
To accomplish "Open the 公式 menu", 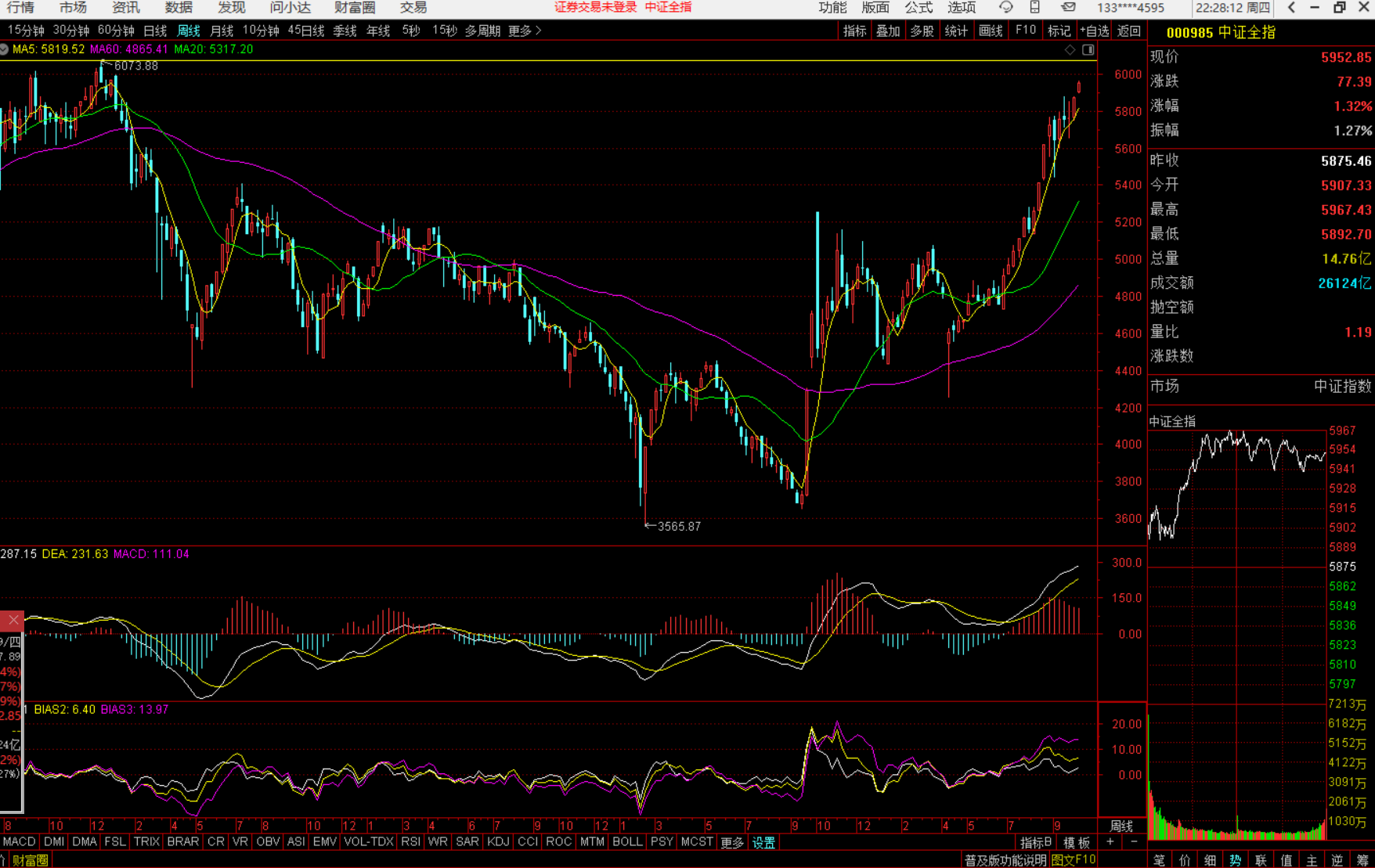I will (x=918, y=8).
